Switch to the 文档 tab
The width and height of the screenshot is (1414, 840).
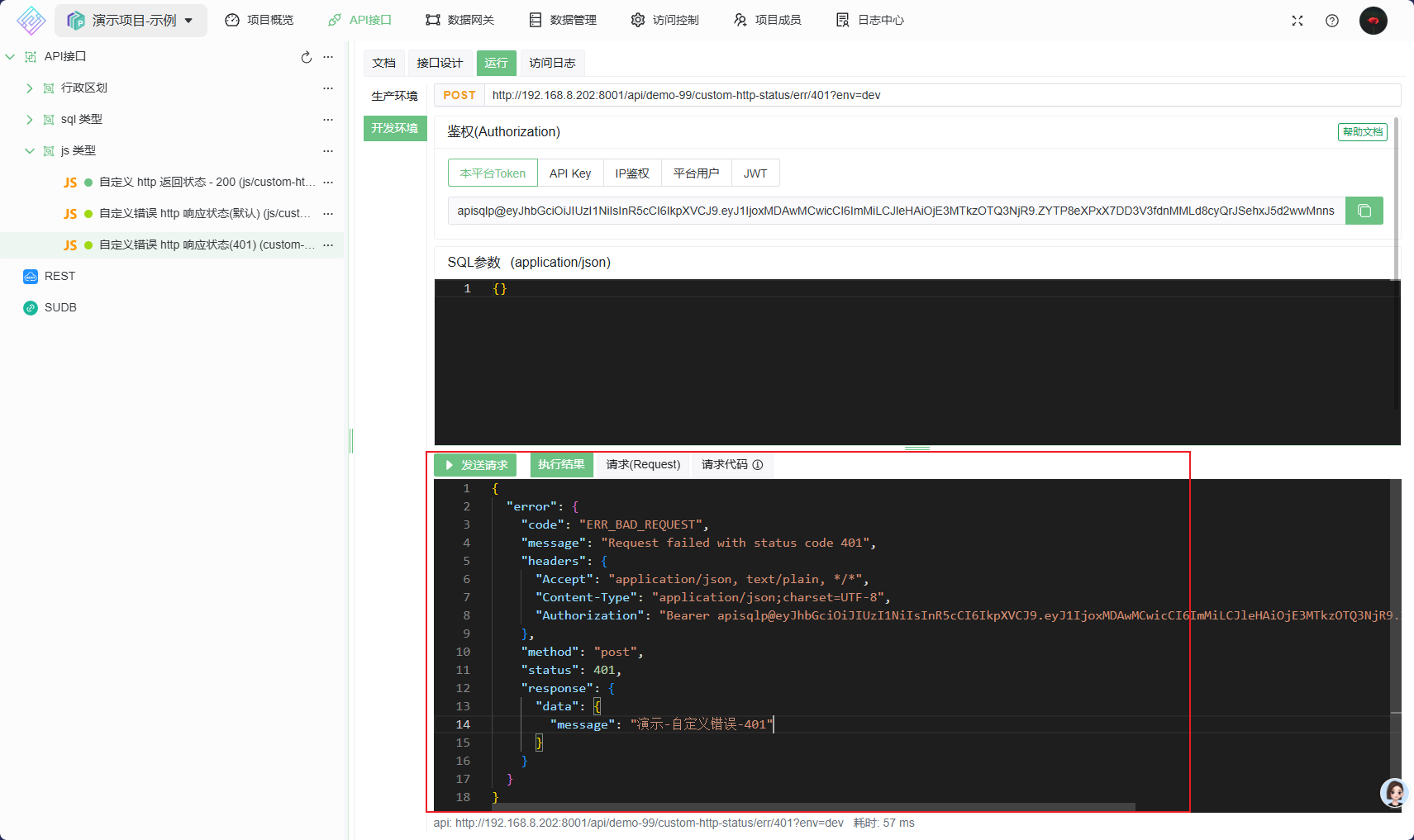click(x=384, y=63)
